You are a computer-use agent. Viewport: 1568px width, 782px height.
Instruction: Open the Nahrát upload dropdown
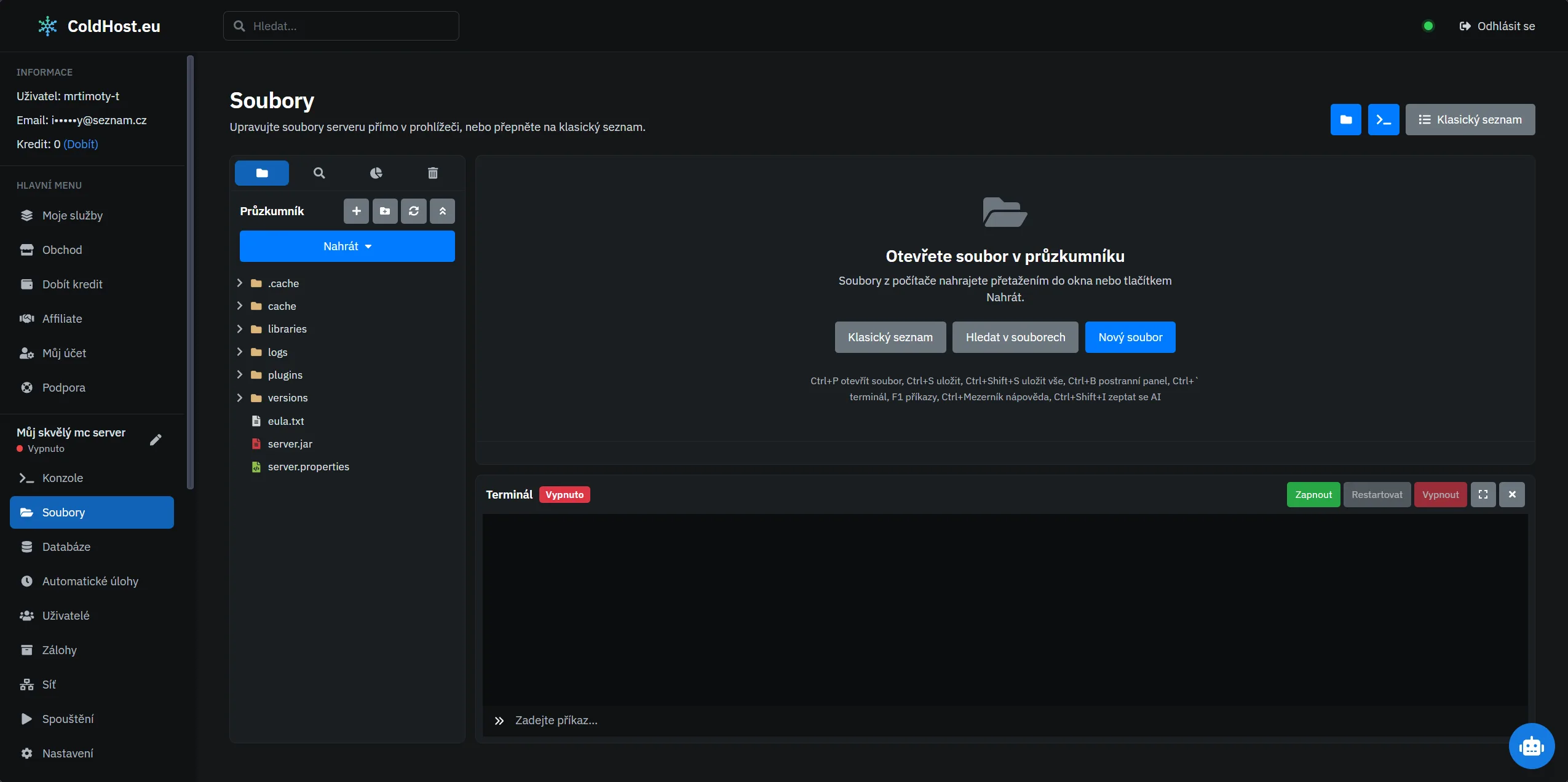click(x=347, y=247)
